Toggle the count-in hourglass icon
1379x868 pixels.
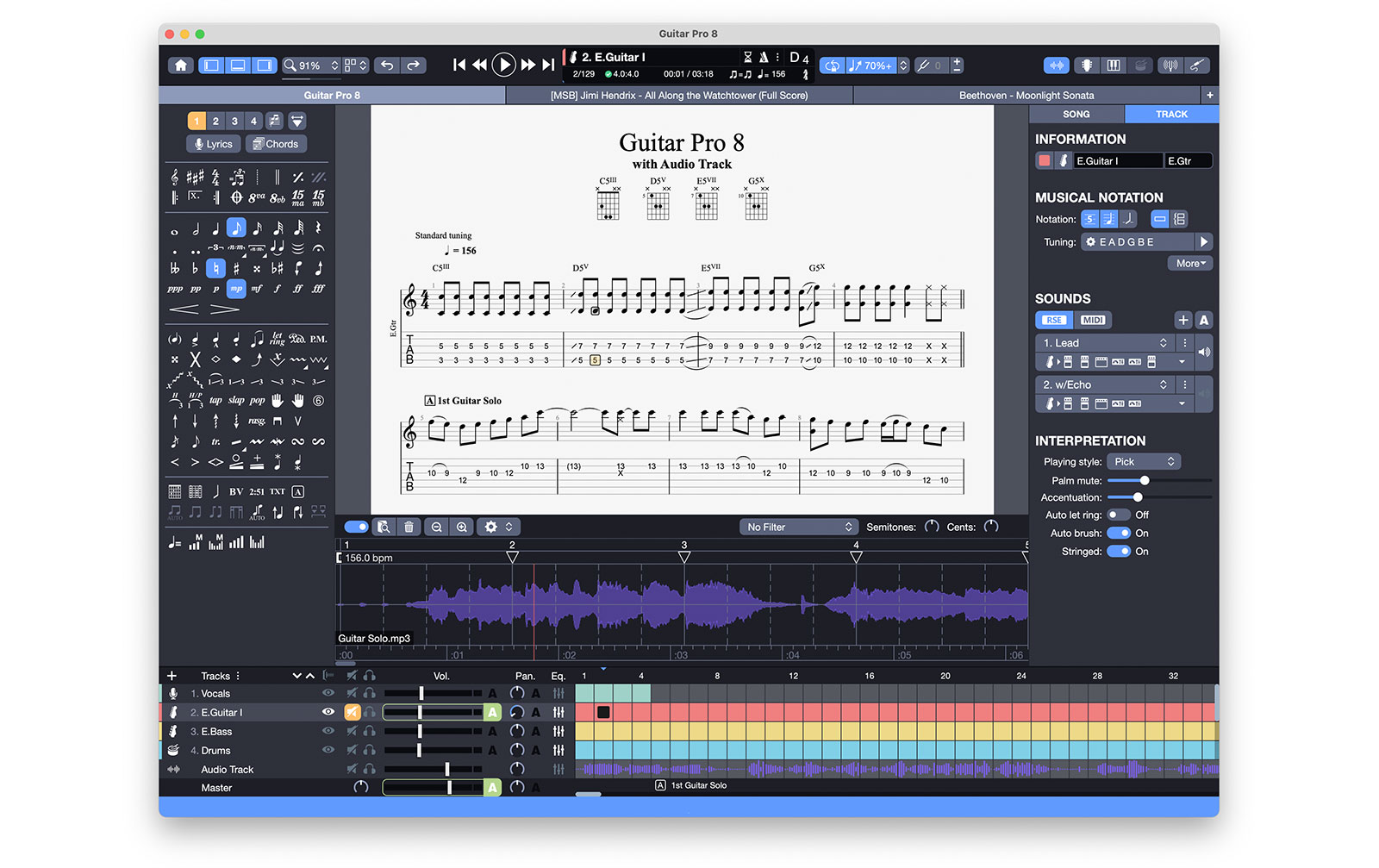point(747,57)
